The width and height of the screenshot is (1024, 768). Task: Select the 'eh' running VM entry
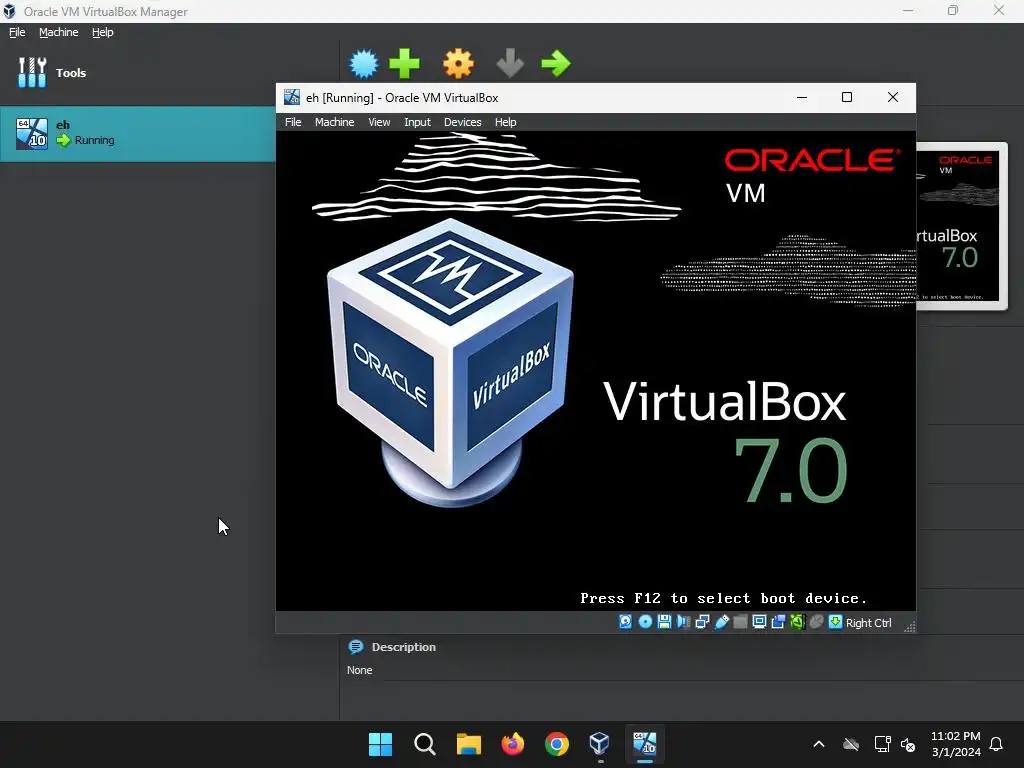138,134
